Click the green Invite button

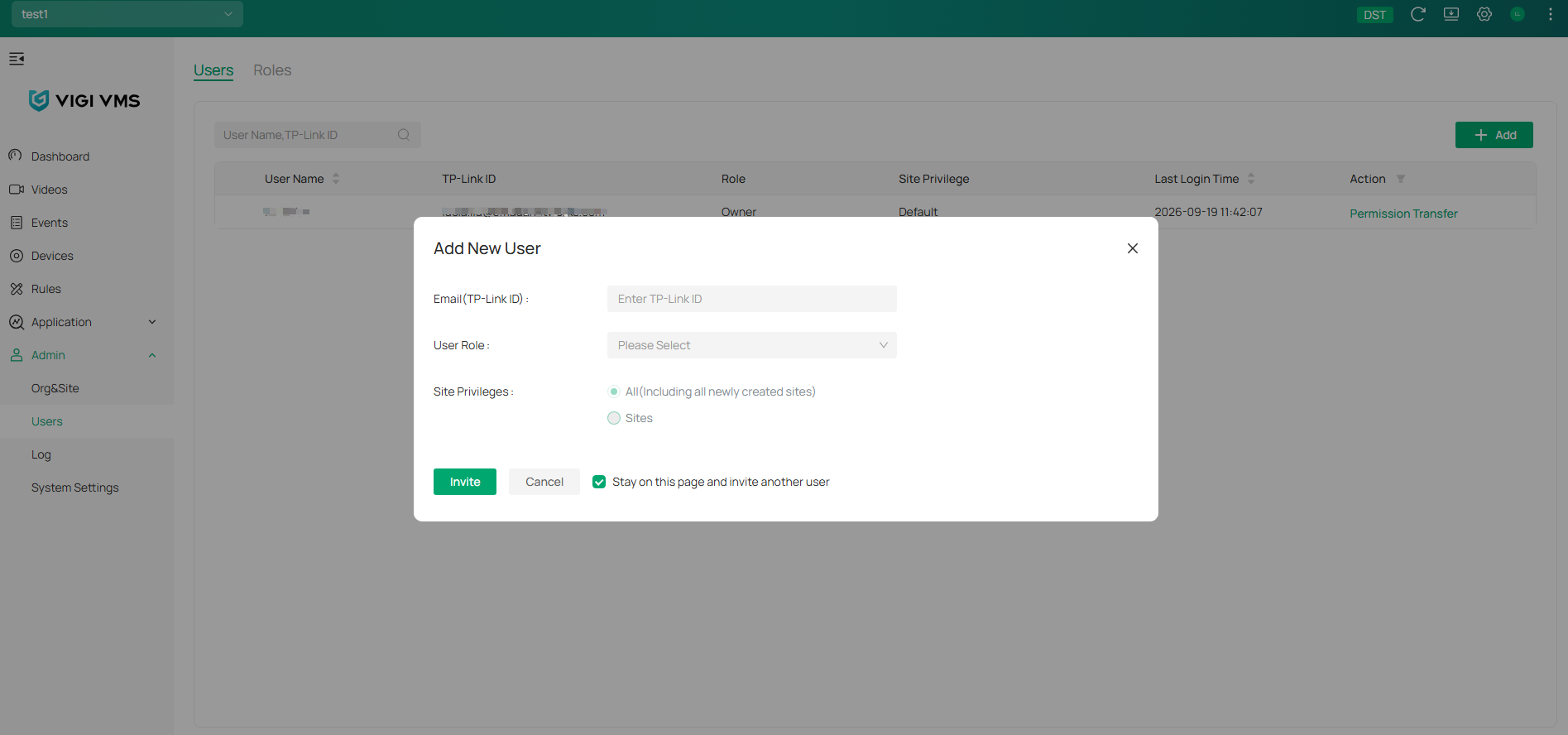click(x=465, y=482)
